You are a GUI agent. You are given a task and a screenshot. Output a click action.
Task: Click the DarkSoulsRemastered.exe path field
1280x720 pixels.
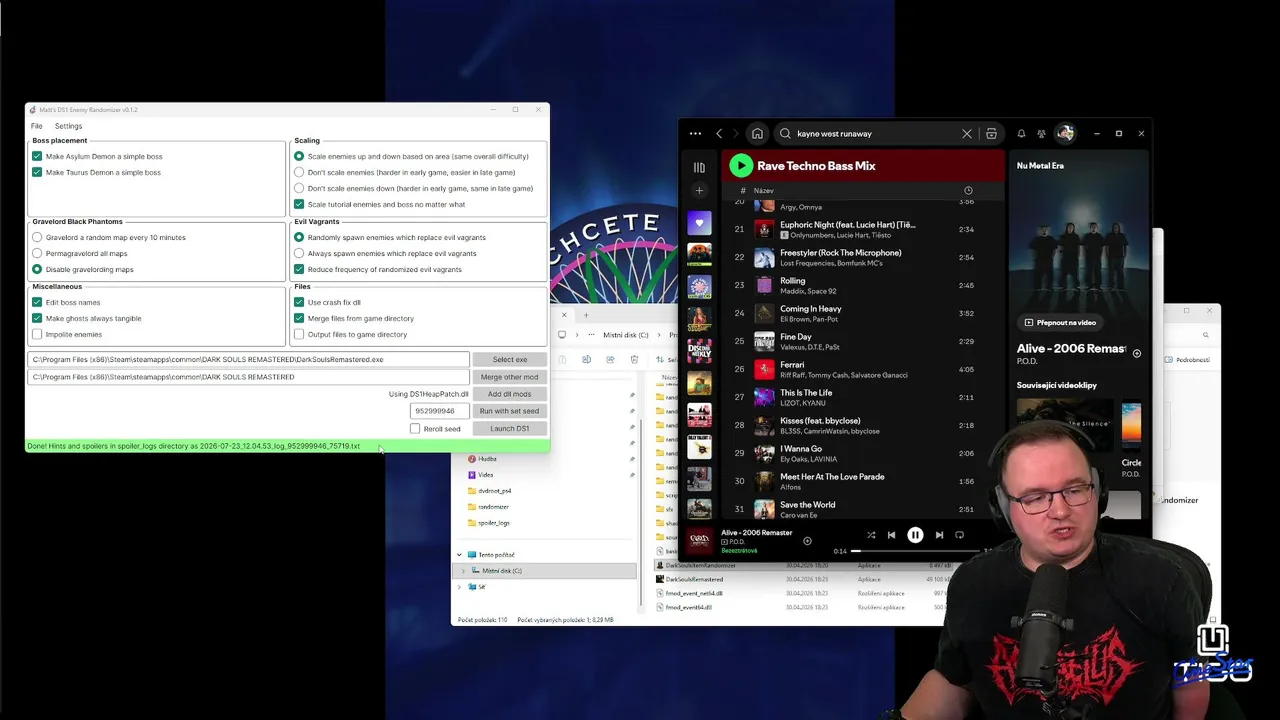(x=249, y=359)
